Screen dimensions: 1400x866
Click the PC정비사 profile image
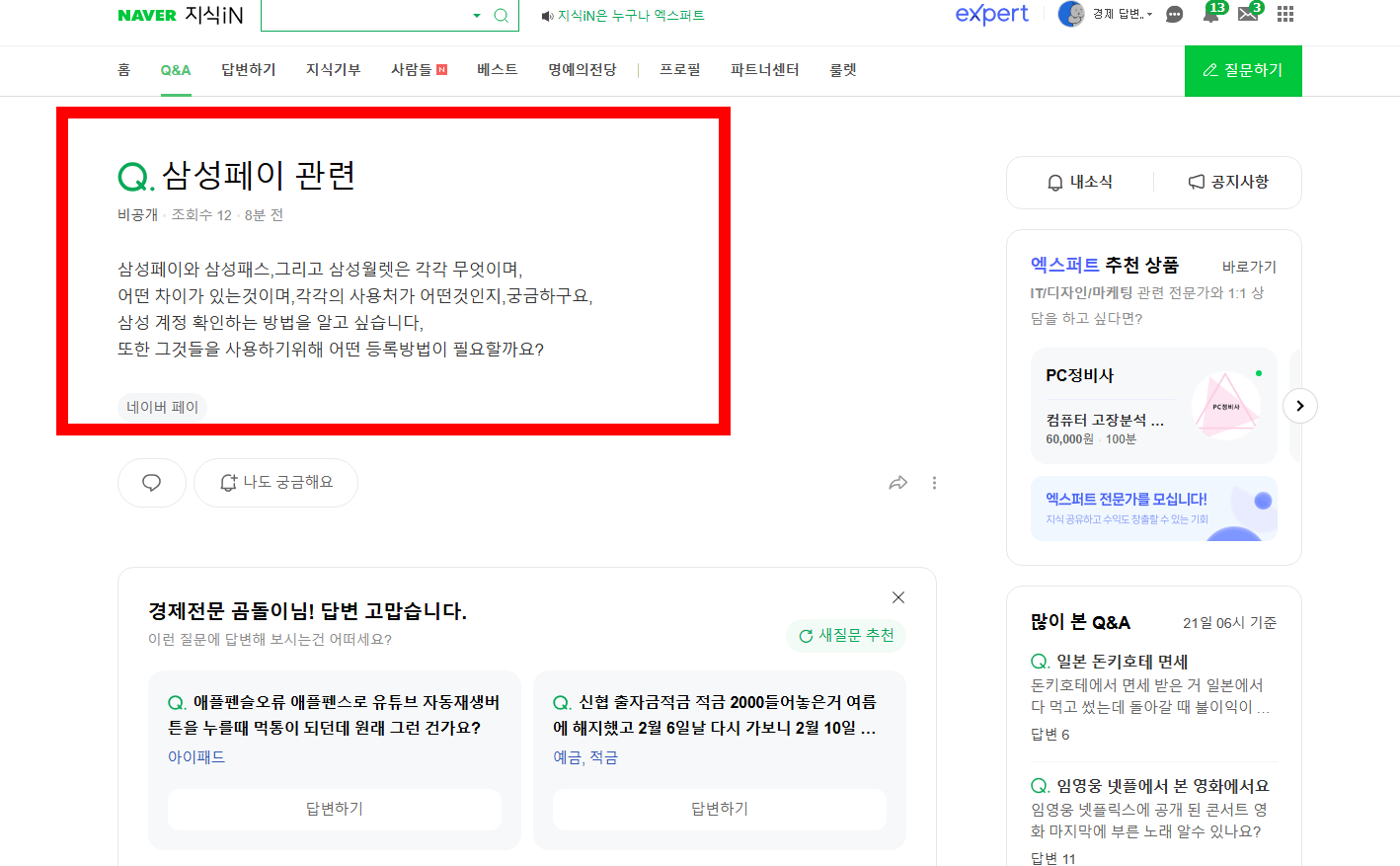click(x=1226, y=406)
